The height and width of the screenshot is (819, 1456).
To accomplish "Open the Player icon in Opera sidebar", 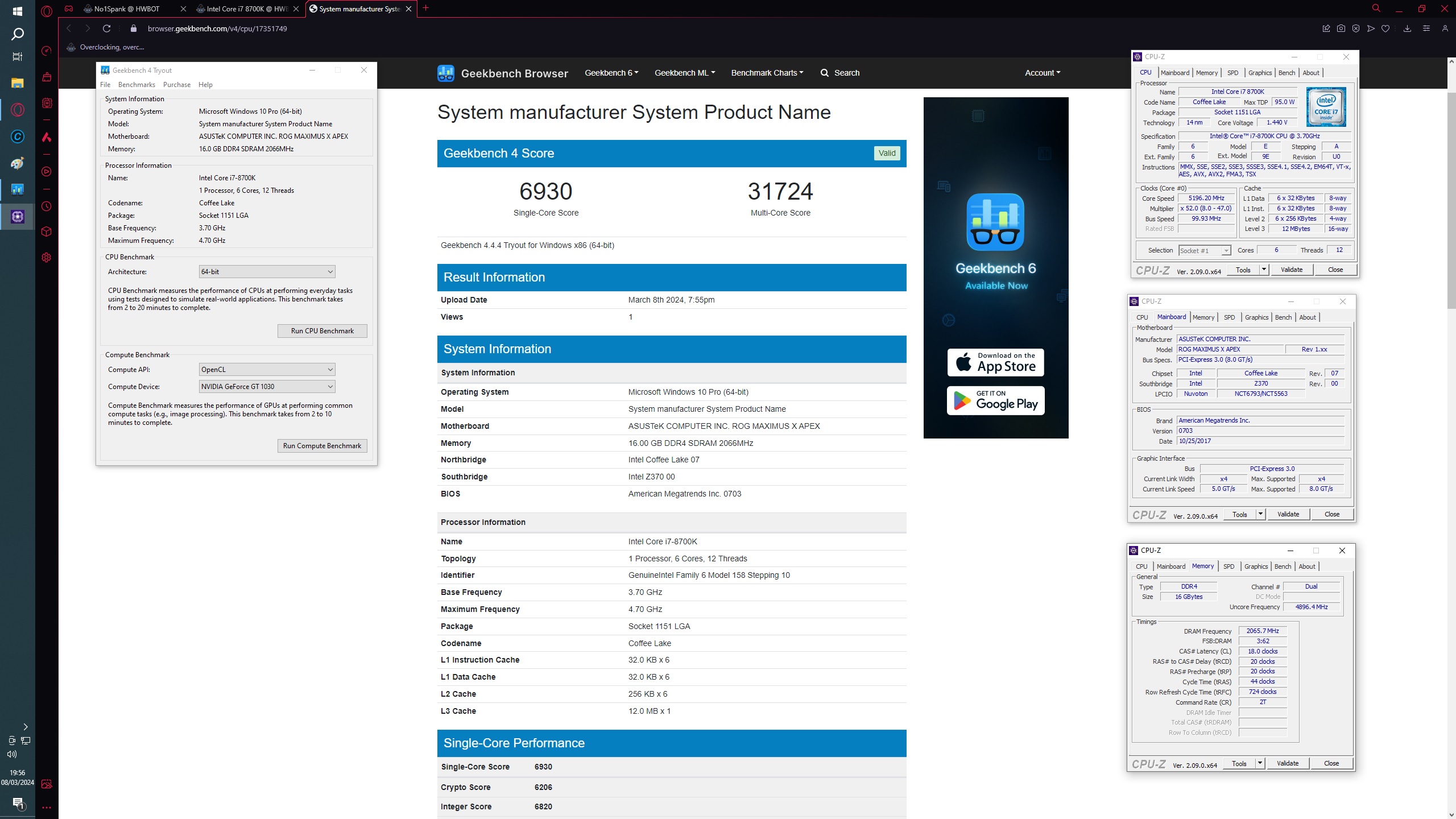I will 47,171.
